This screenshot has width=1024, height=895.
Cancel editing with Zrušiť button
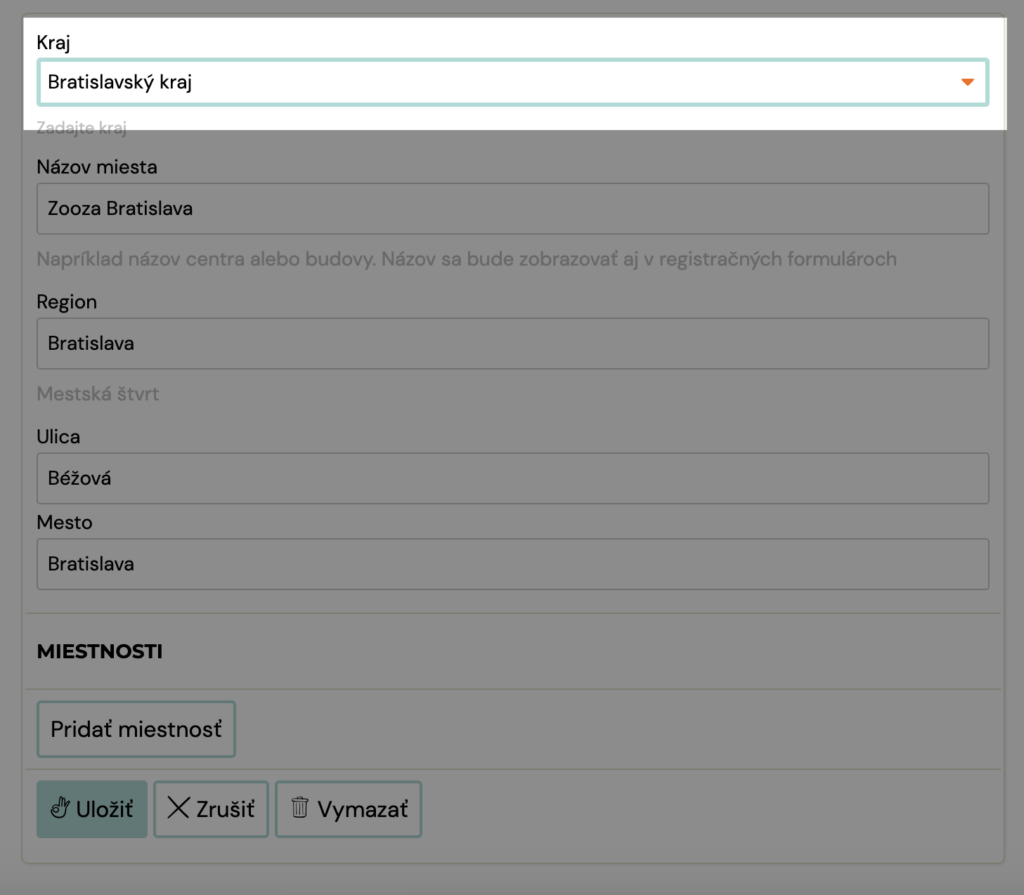pyautogui.click(x=211, y=809)
